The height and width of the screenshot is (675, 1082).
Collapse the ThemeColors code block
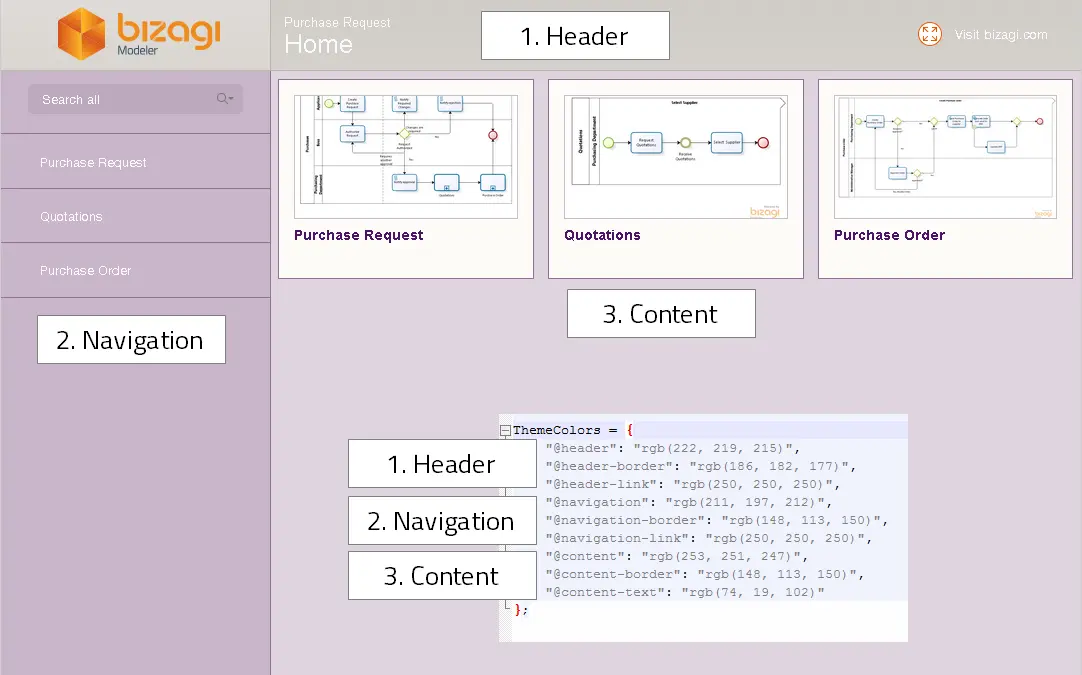(505, 430)
